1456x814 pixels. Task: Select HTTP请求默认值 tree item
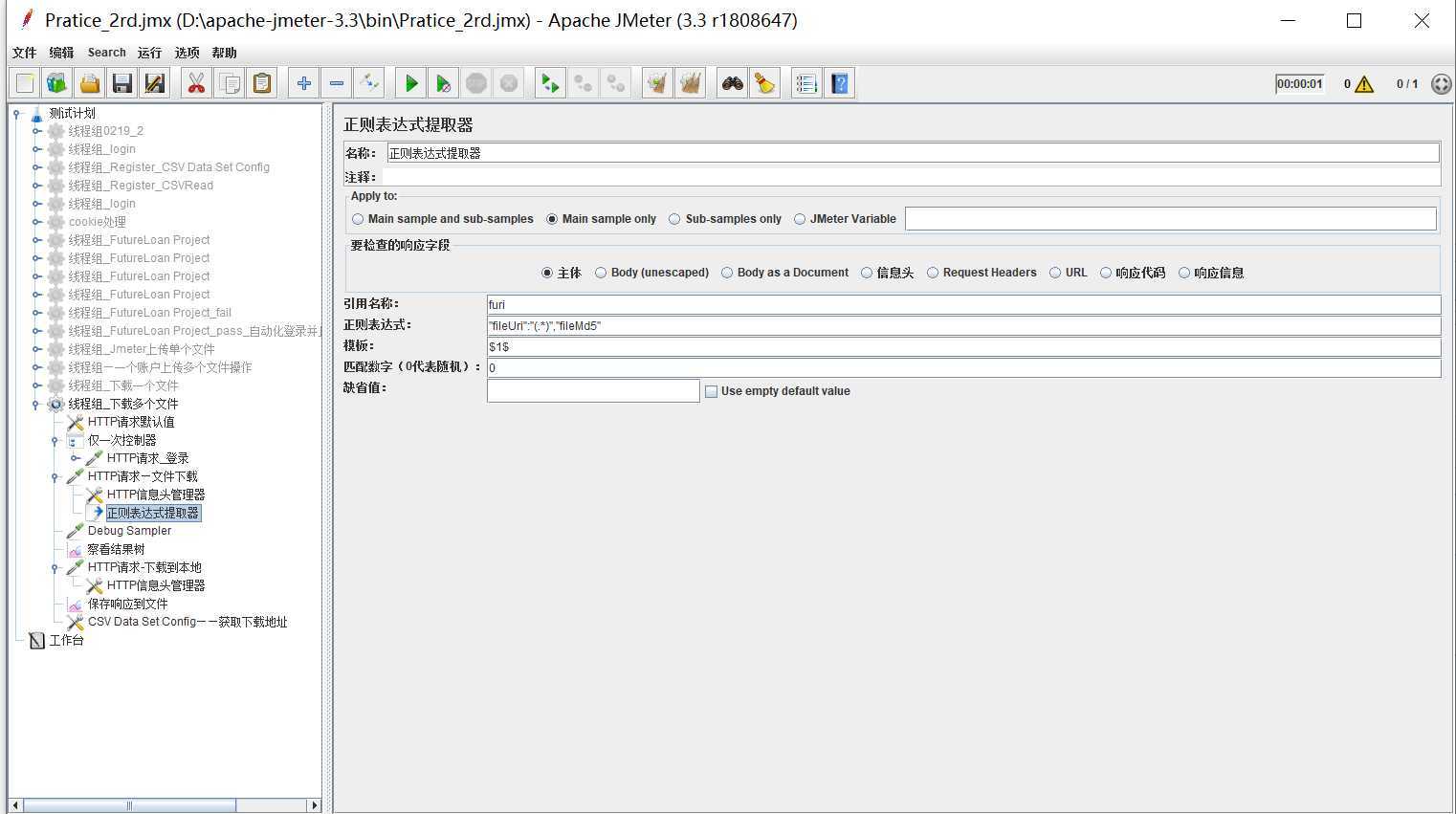131,422
